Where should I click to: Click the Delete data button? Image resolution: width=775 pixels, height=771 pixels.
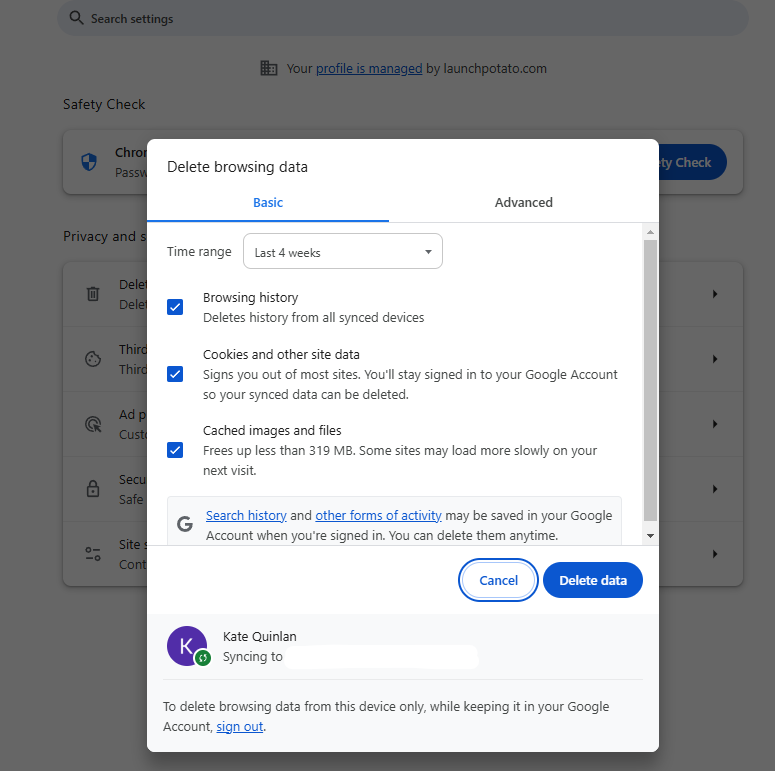pos(592,580)
